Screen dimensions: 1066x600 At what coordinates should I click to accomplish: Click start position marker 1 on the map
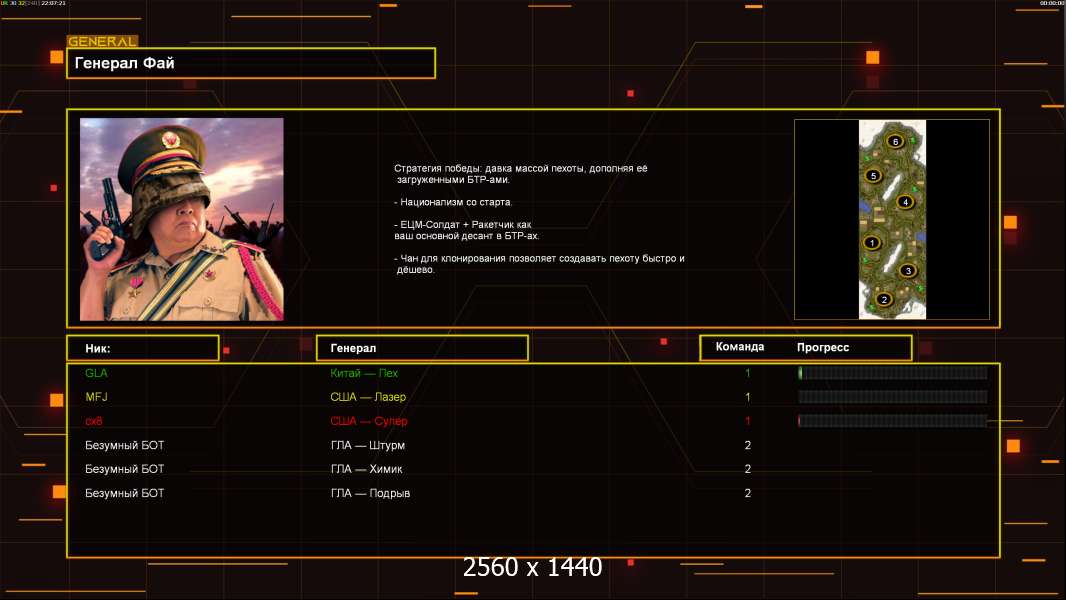click(x=872, y=243)
